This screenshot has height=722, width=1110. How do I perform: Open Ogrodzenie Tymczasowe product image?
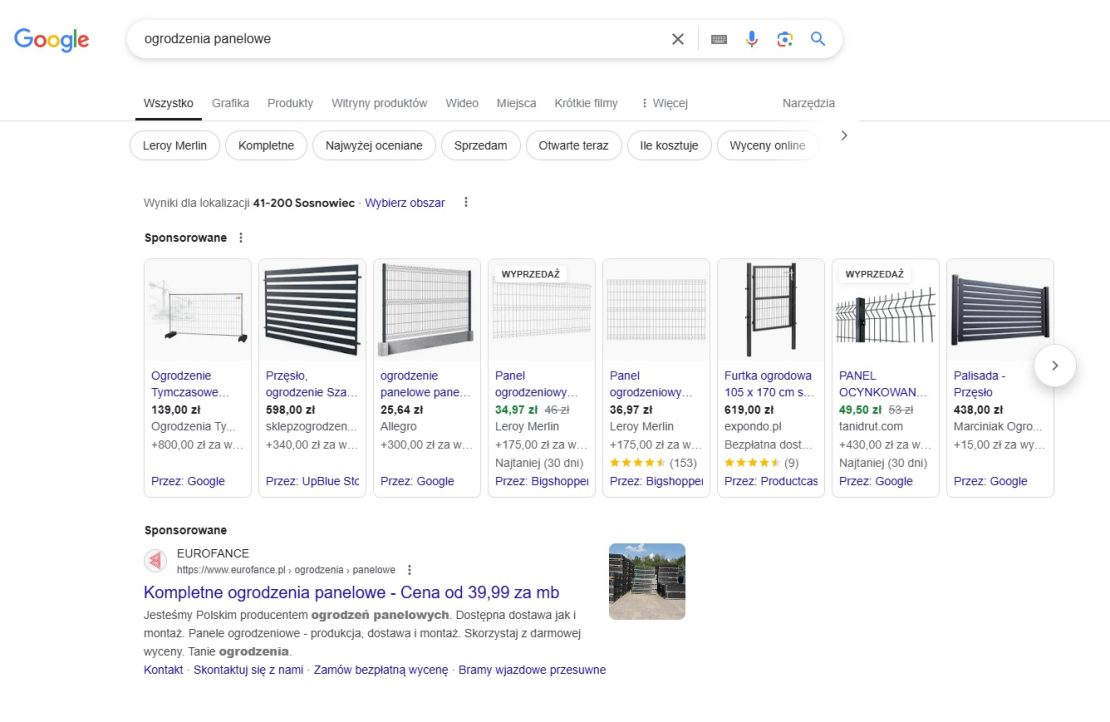[198, 310]
